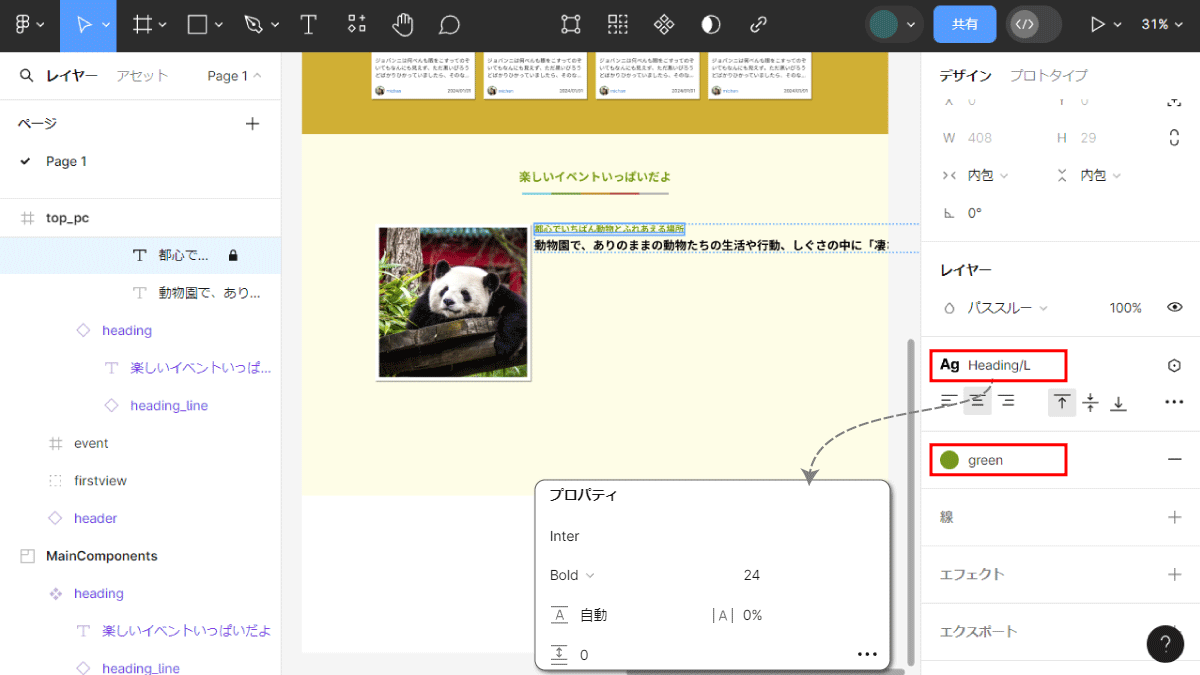Click the Heading/L text style
The image size is (1200, 675).
click(999, 365)
